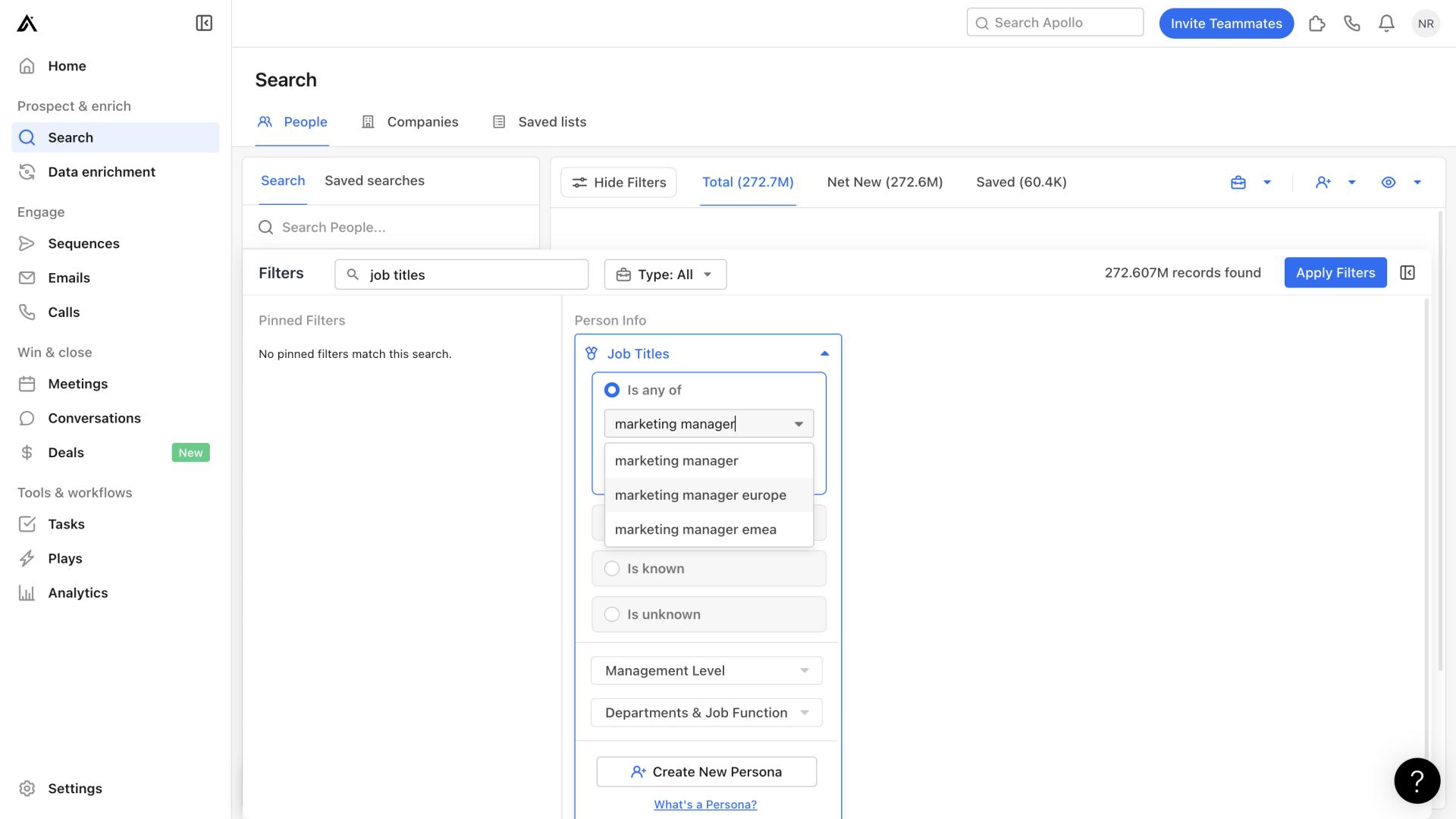Open Conversations in sidebar
The width and height of the screenshot is (1456, 819).
pyautogui.click(x=115, y=419)
